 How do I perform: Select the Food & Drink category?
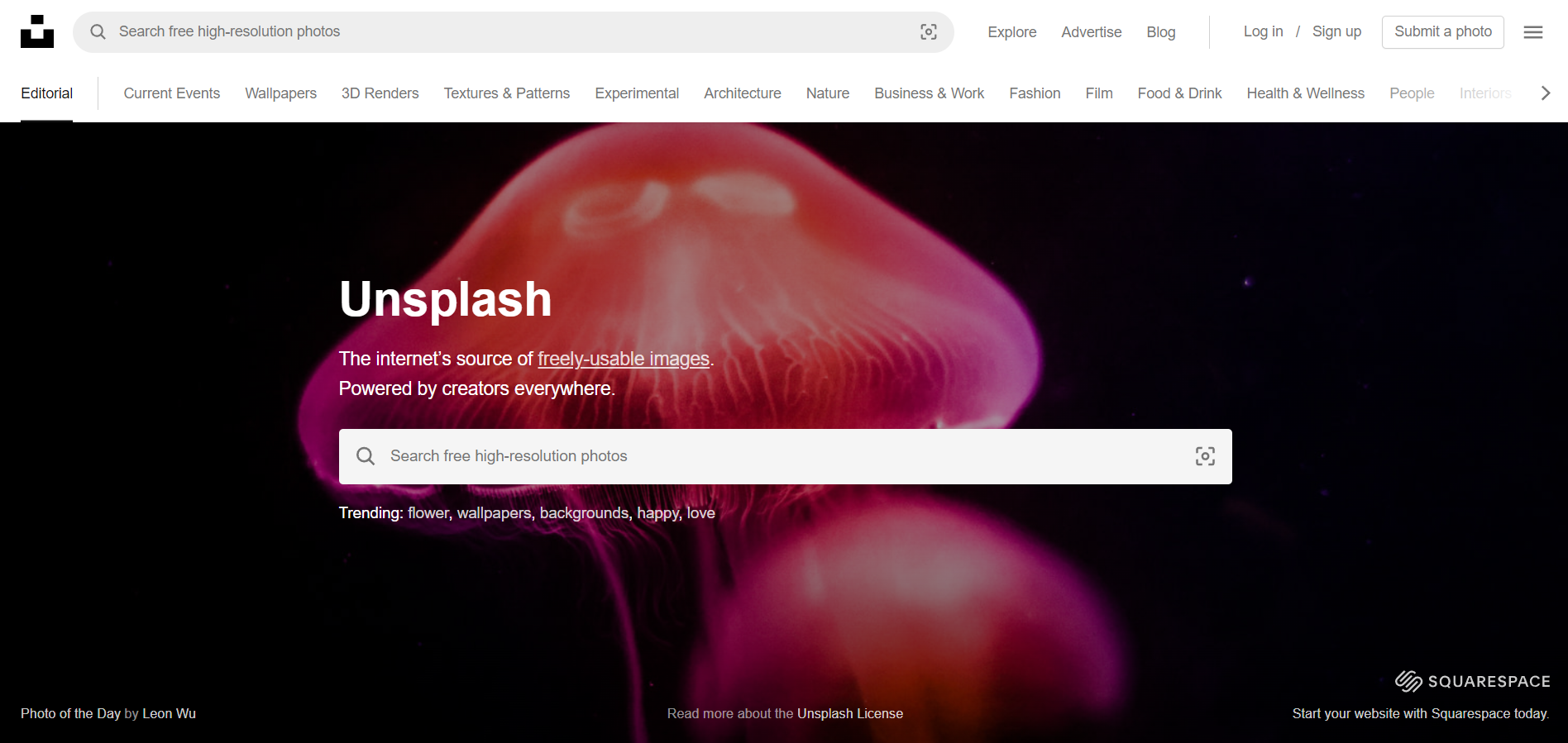click(x=1180, y=93)
